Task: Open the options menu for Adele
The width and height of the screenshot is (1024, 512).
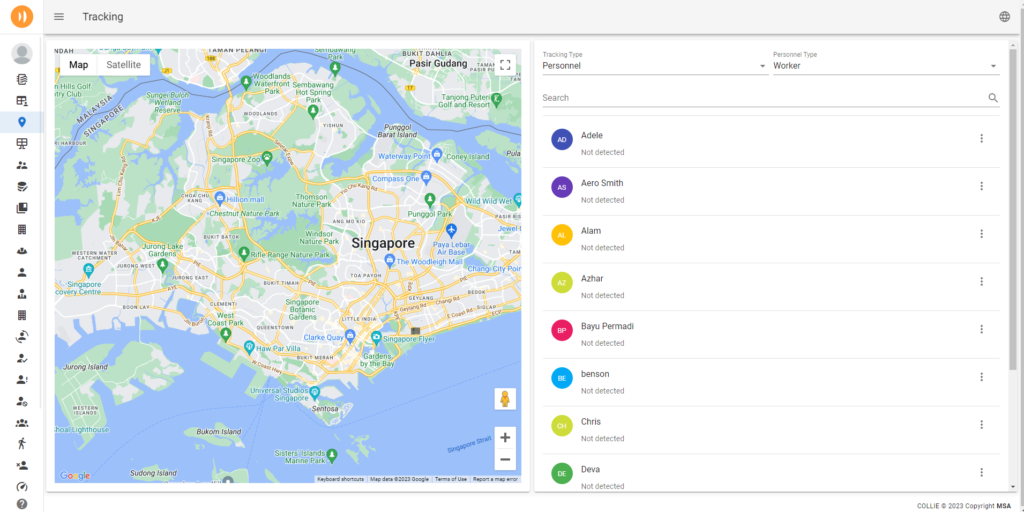Action: tap(981, 138)
